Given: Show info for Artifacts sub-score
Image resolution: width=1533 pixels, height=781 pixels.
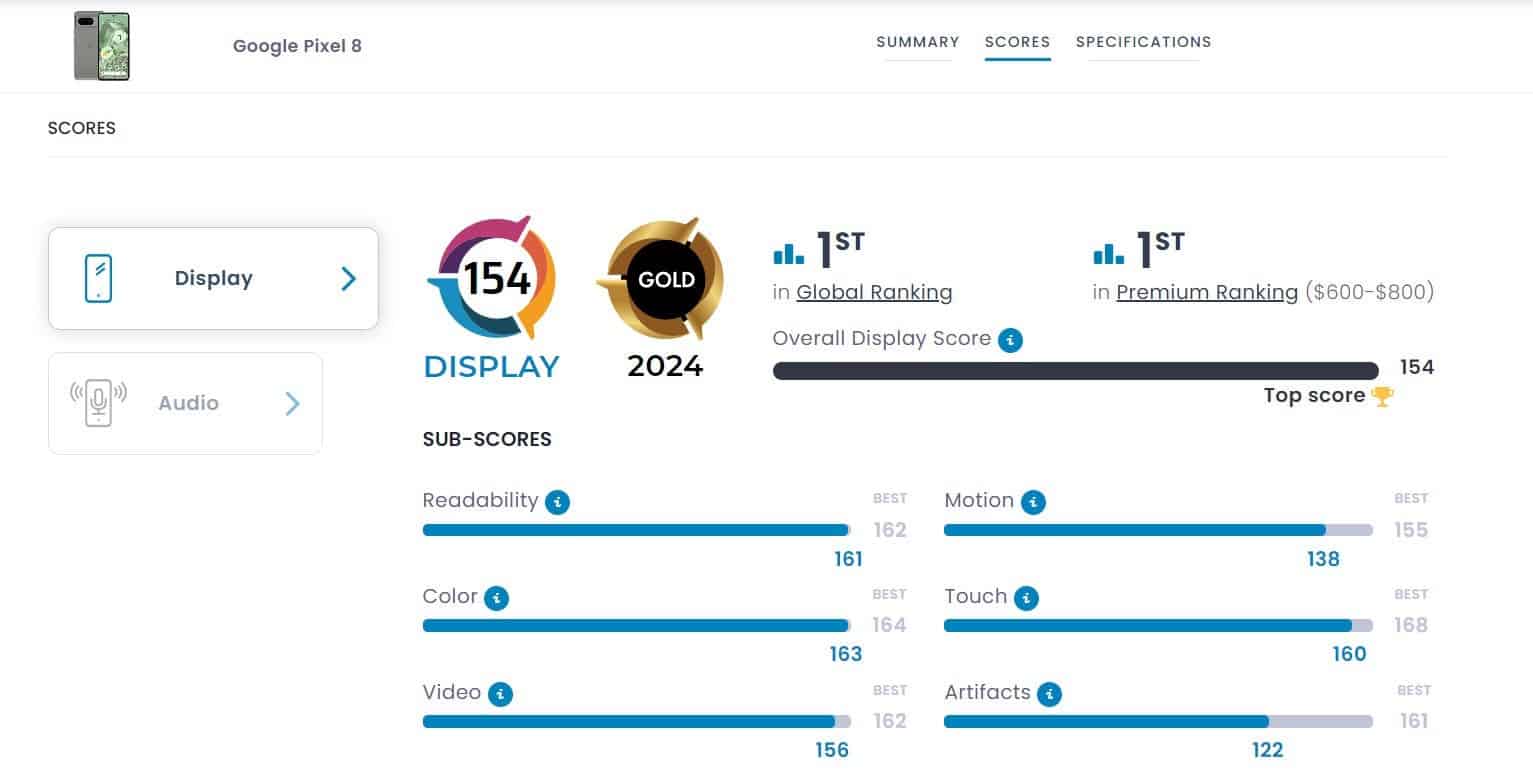Looking at the screenshot, I should 1049,694.
